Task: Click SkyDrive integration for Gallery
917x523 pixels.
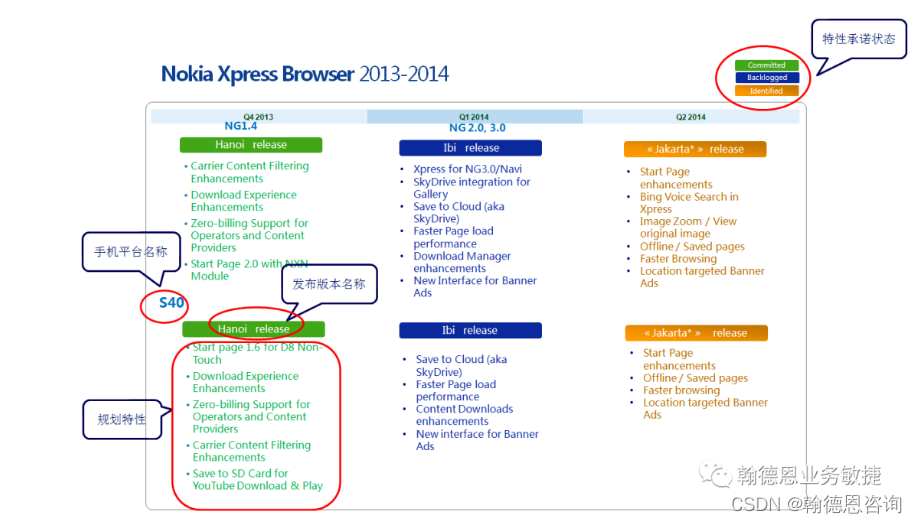Action: click(x=471, y=188)
